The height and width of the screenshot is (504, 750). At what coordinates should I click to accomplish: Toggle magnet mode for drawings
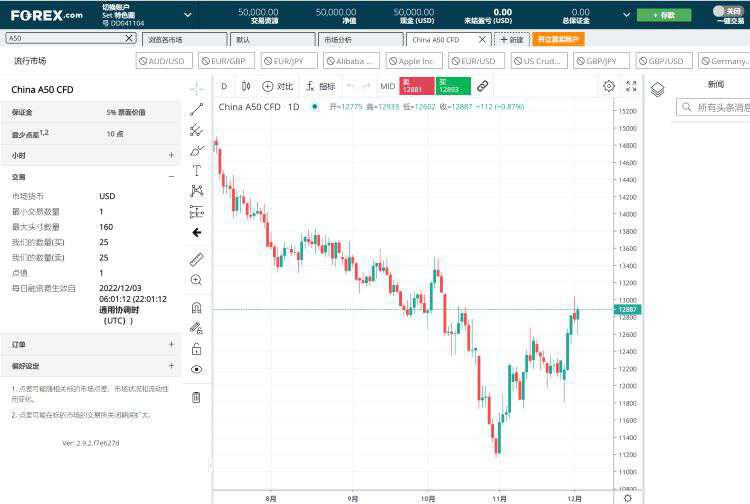point(196,307)
